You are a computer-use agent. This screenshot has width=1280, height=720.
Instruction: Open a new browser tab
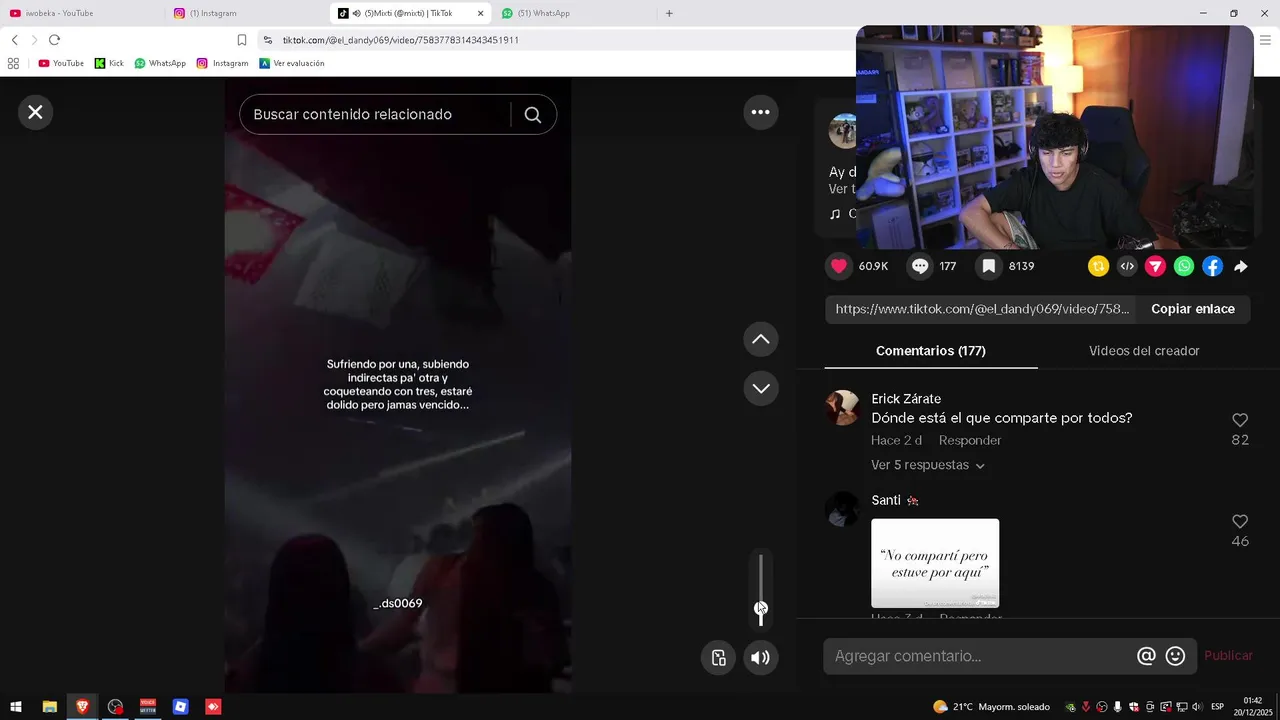(x=669, y=13)
